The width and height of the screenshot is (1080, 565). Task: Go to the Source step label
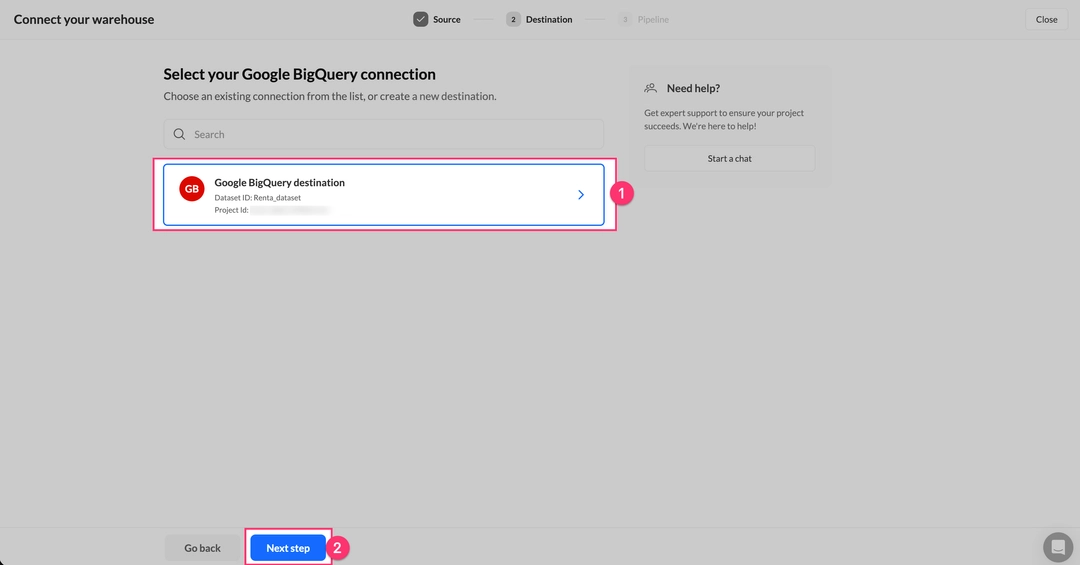(x=446, y=19)
